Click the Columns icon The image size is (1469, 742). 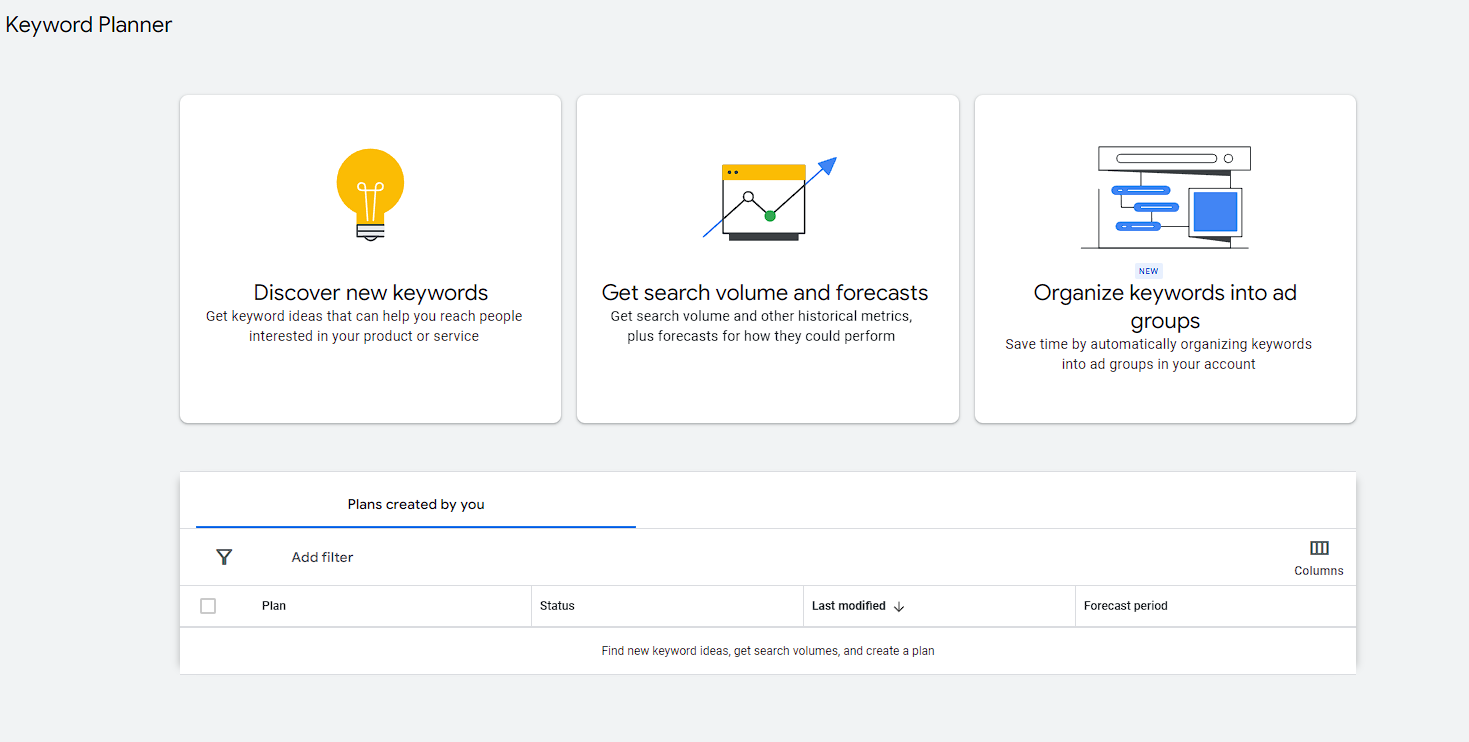pyautogui.click(x=1318, y=548)
